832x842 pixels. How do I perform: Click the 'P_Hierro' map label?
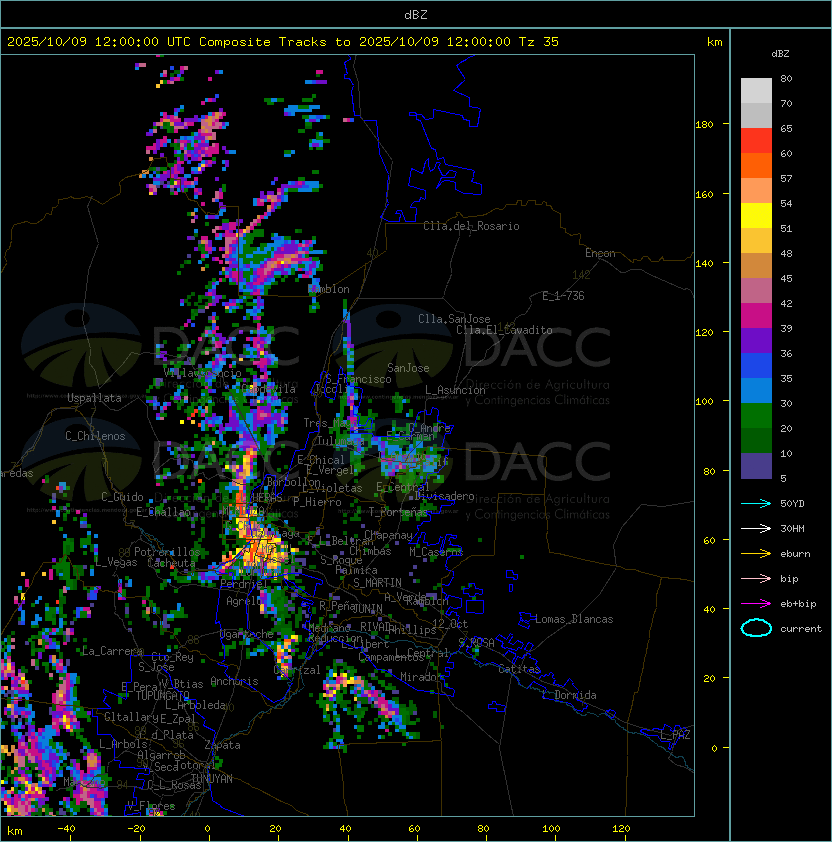317,502
